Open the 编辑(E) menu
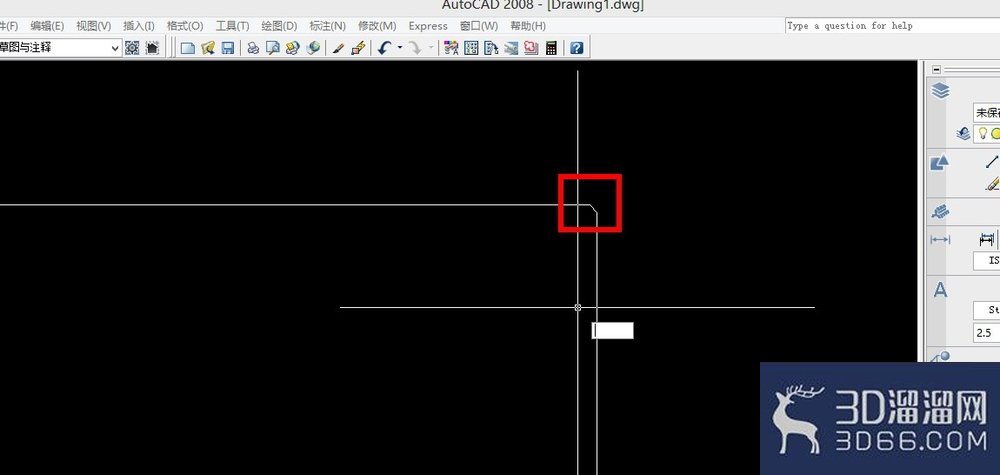This screenshot has height=475, width=1000. [47, 26]
